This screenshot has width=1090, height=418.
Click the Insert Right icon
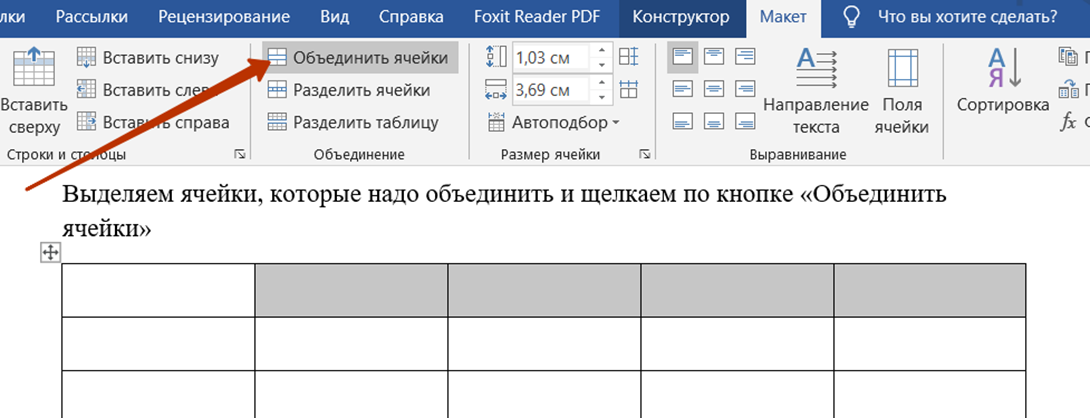point(86,122)
